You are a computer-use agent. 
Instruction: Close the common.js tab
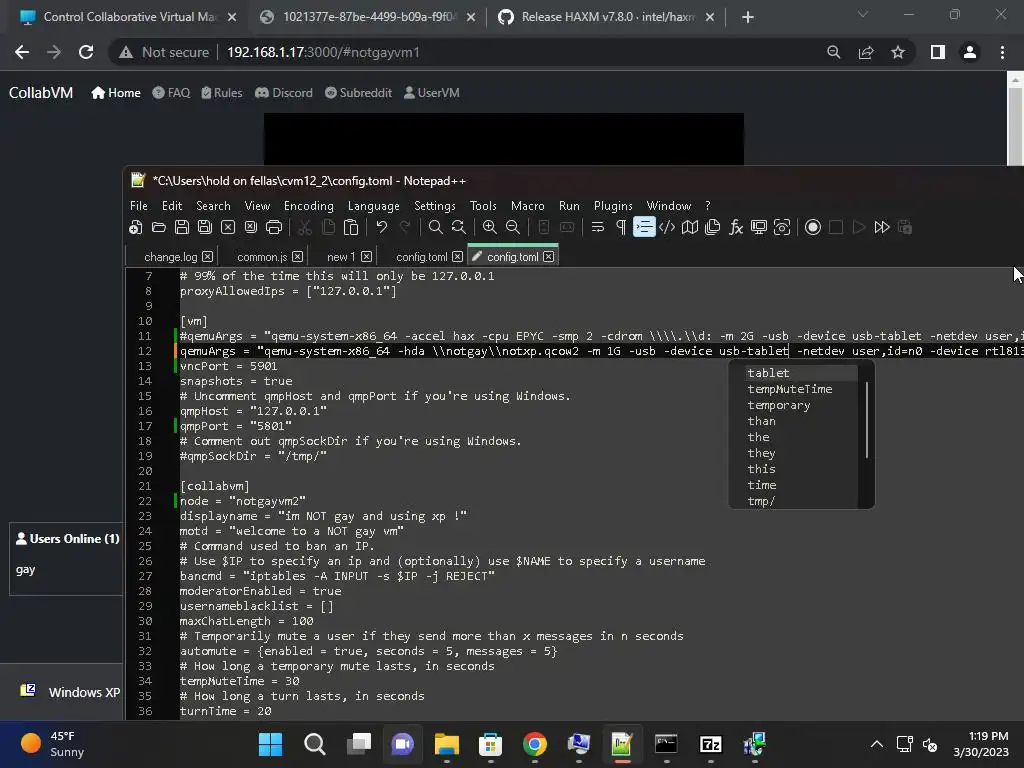click(x=297, y=257)
